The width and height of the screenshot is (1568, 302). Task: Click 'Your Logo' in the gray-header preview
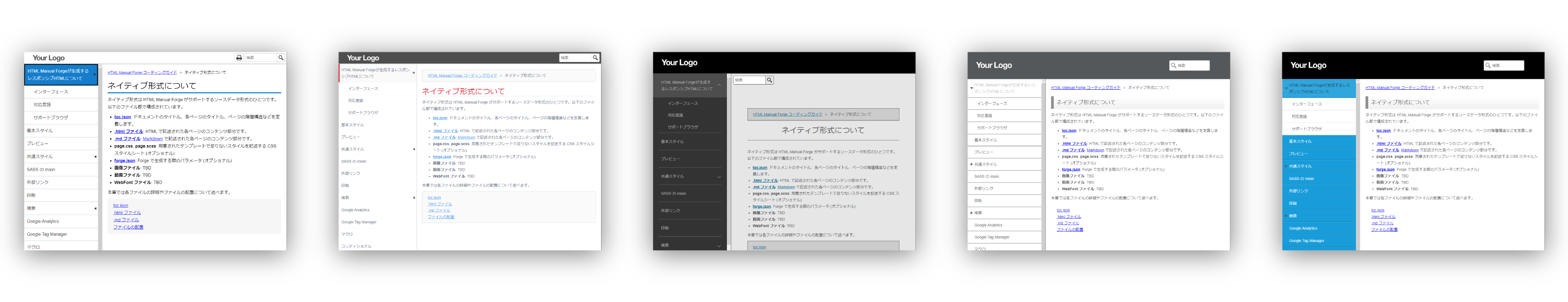[994, 65]
